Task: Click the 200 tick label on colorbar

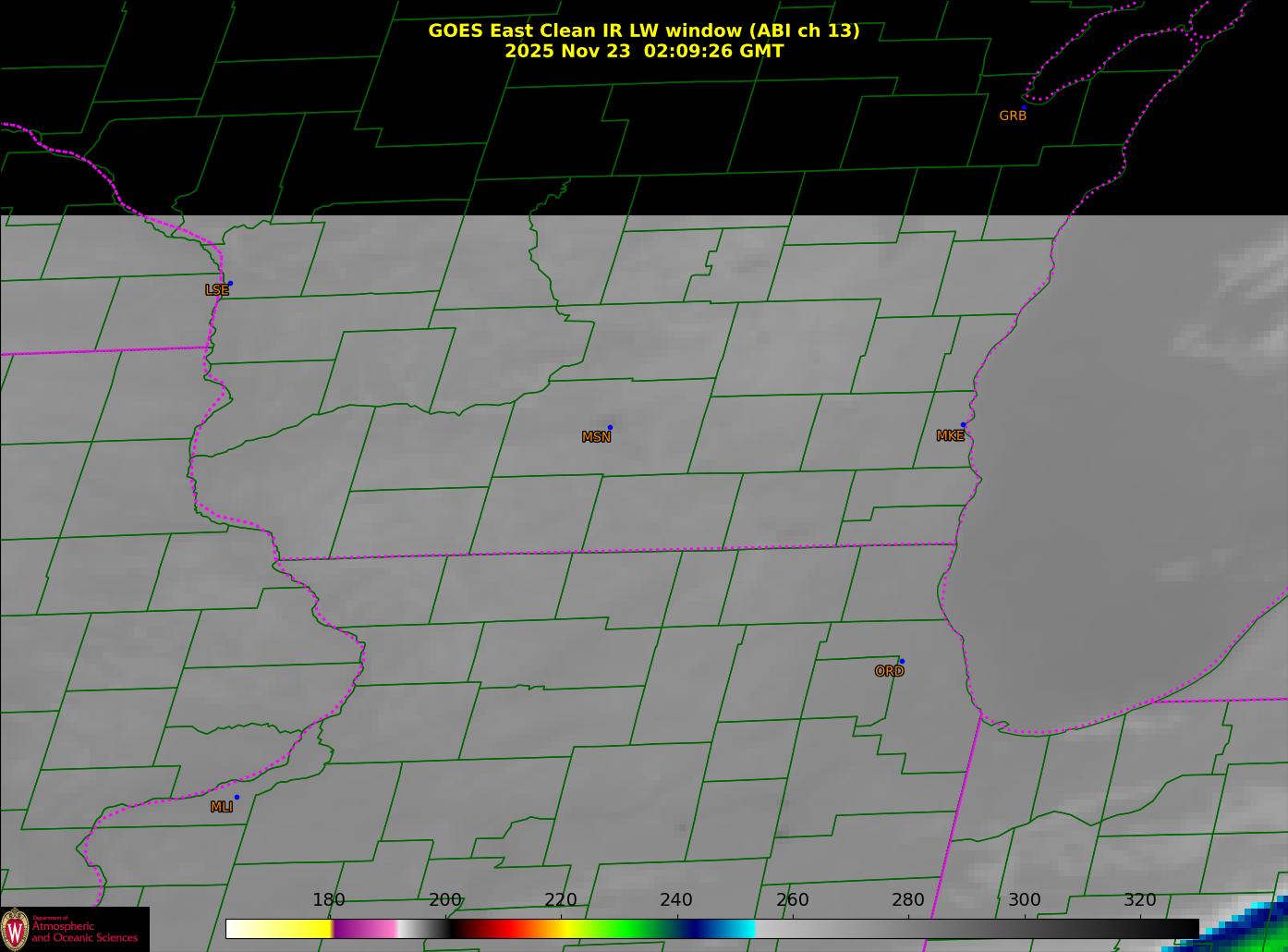Action: pos(444,900)
